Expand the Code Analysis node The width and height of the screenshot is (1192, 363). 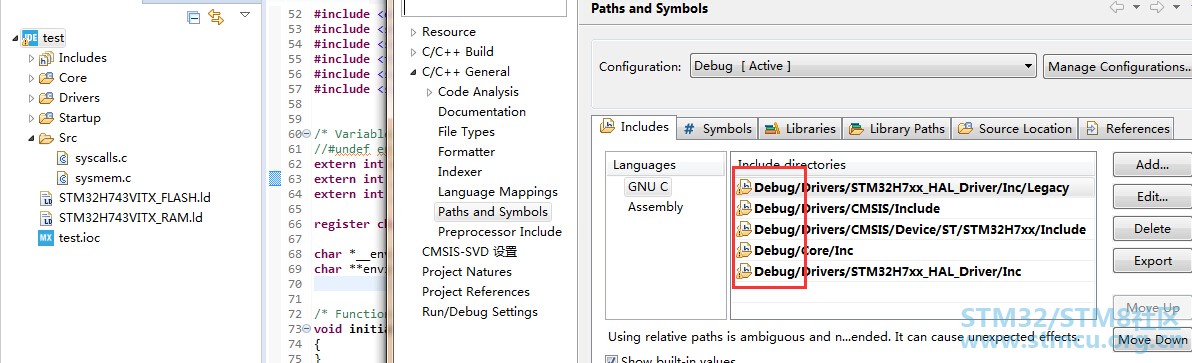[429, 92]
